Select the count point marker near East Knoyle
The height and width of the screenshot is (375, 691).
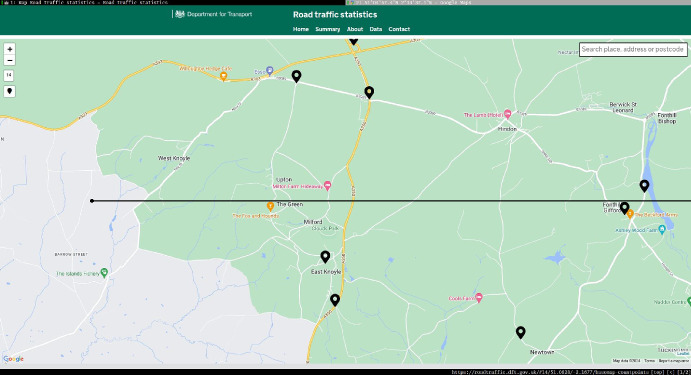tap(325, 256)
